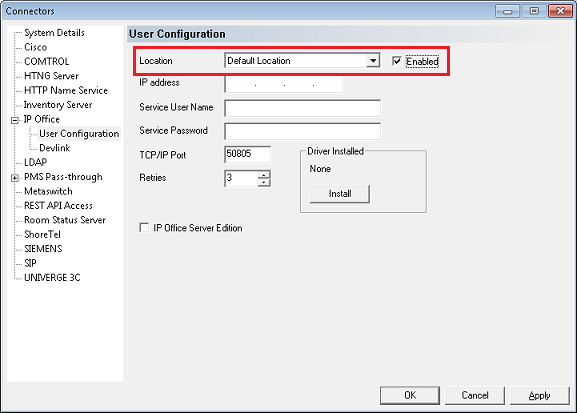Image resolution: width=577 pixels, height=413 pixels.
Task: Focus the Service User Name field
Action: 302,108
